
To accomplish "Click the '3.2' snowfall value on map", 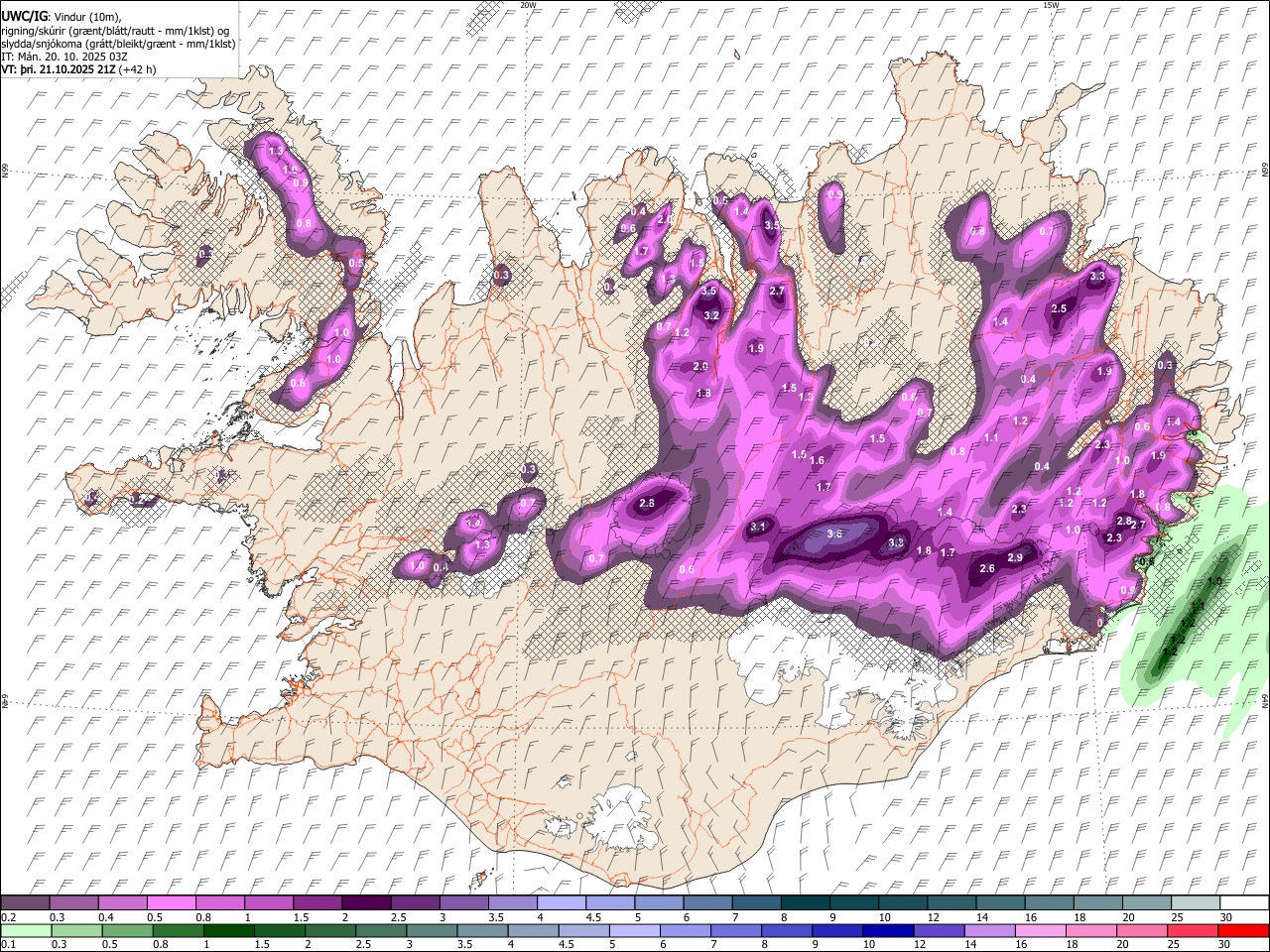I will click(x=711, y=316).
